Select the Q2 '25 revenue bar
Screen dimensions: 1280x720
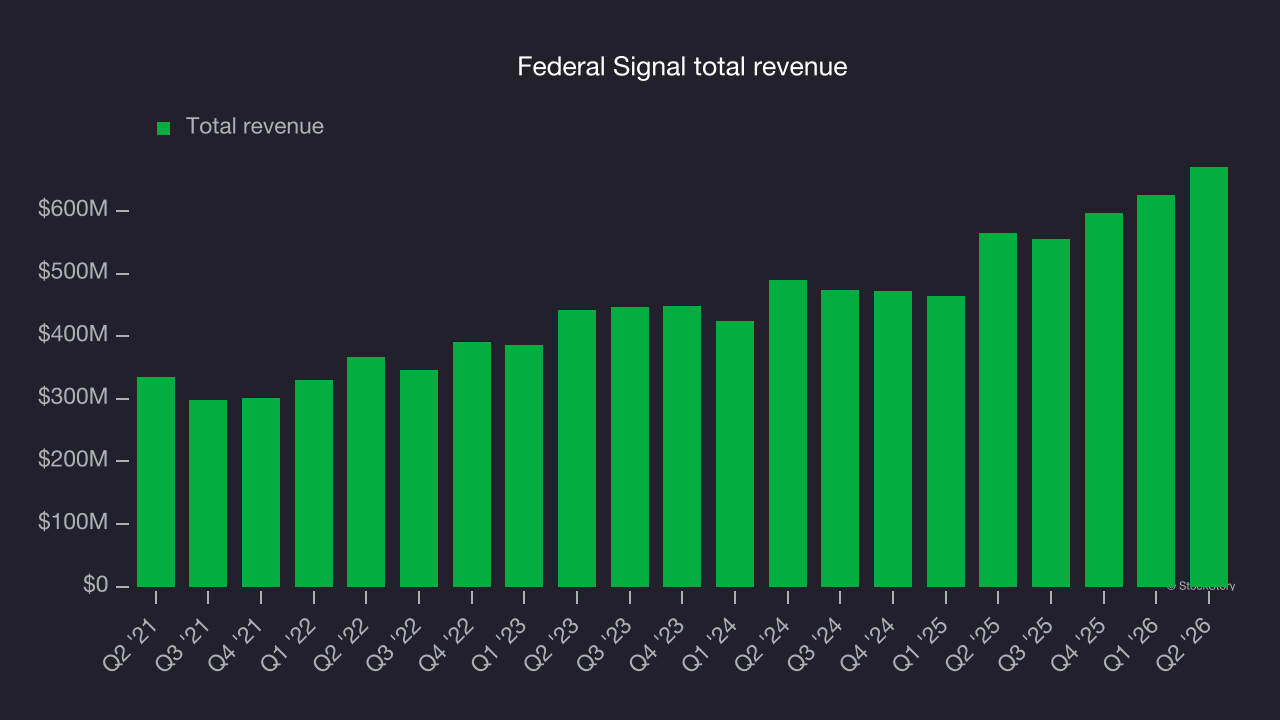(998, 410)
